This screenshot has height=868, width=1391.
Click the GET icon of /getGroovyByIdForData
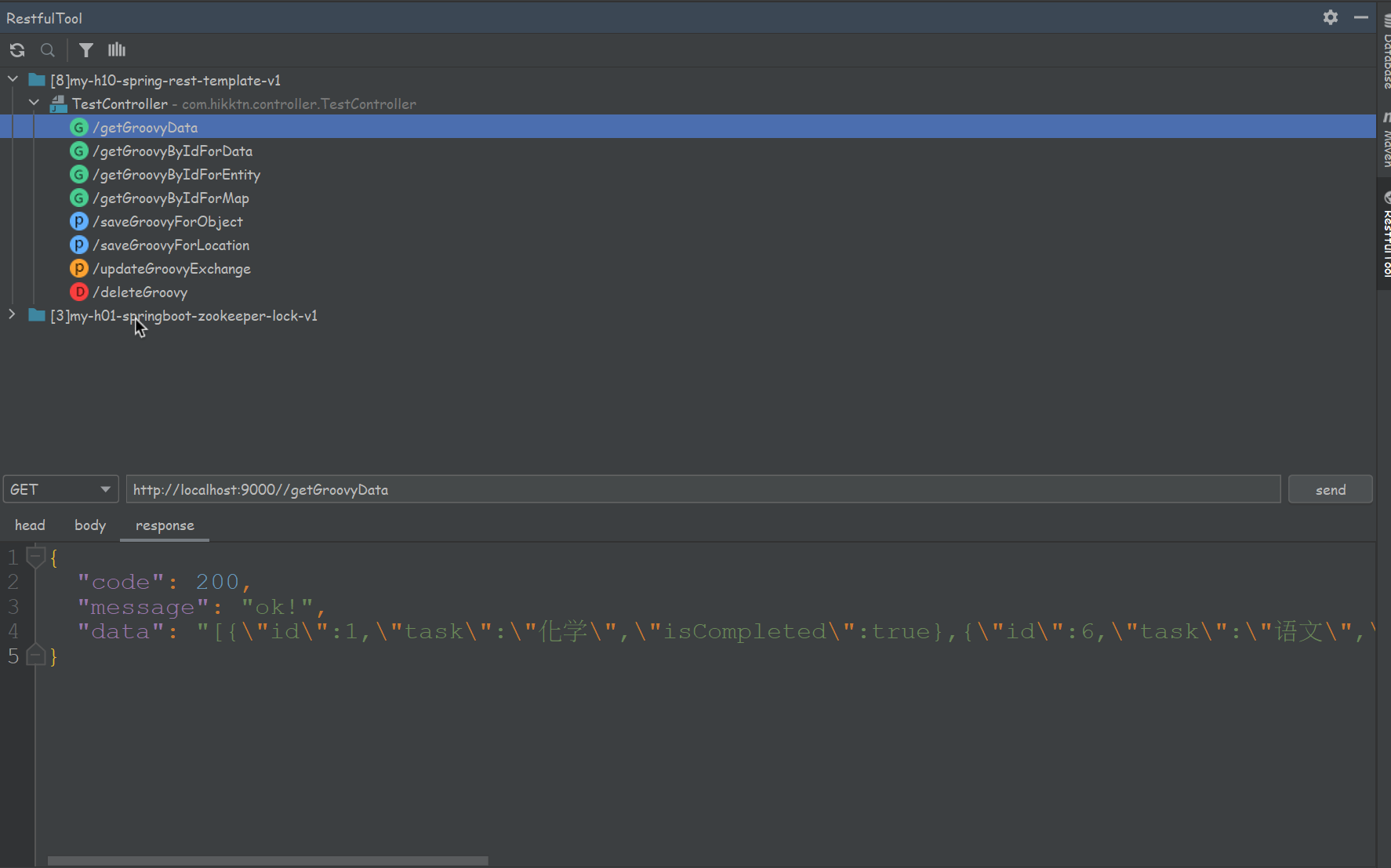(78, 151)
